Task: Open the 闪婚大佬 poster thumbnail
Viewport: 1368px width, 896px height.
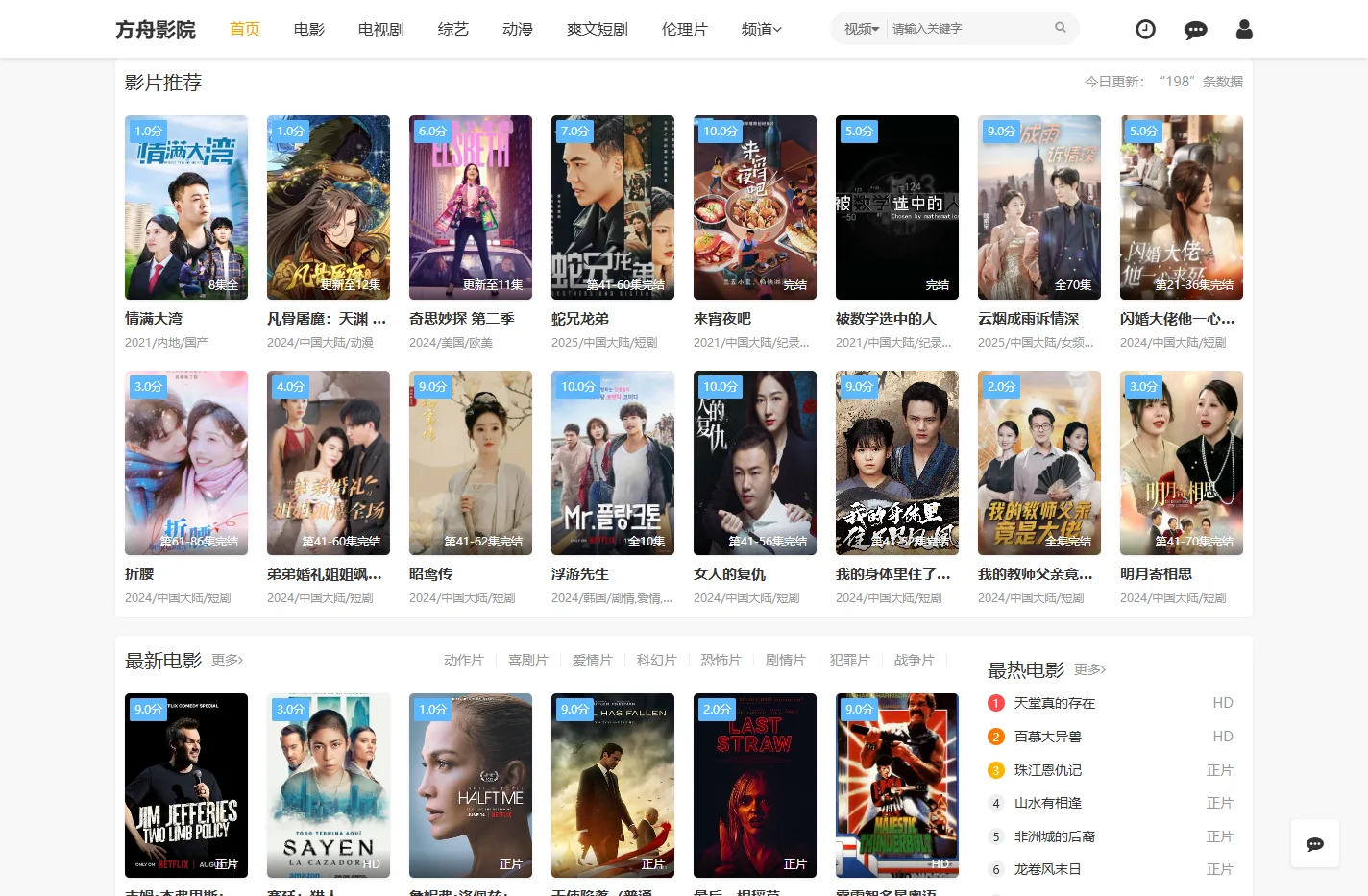Action: click(x=1182, y=207)
